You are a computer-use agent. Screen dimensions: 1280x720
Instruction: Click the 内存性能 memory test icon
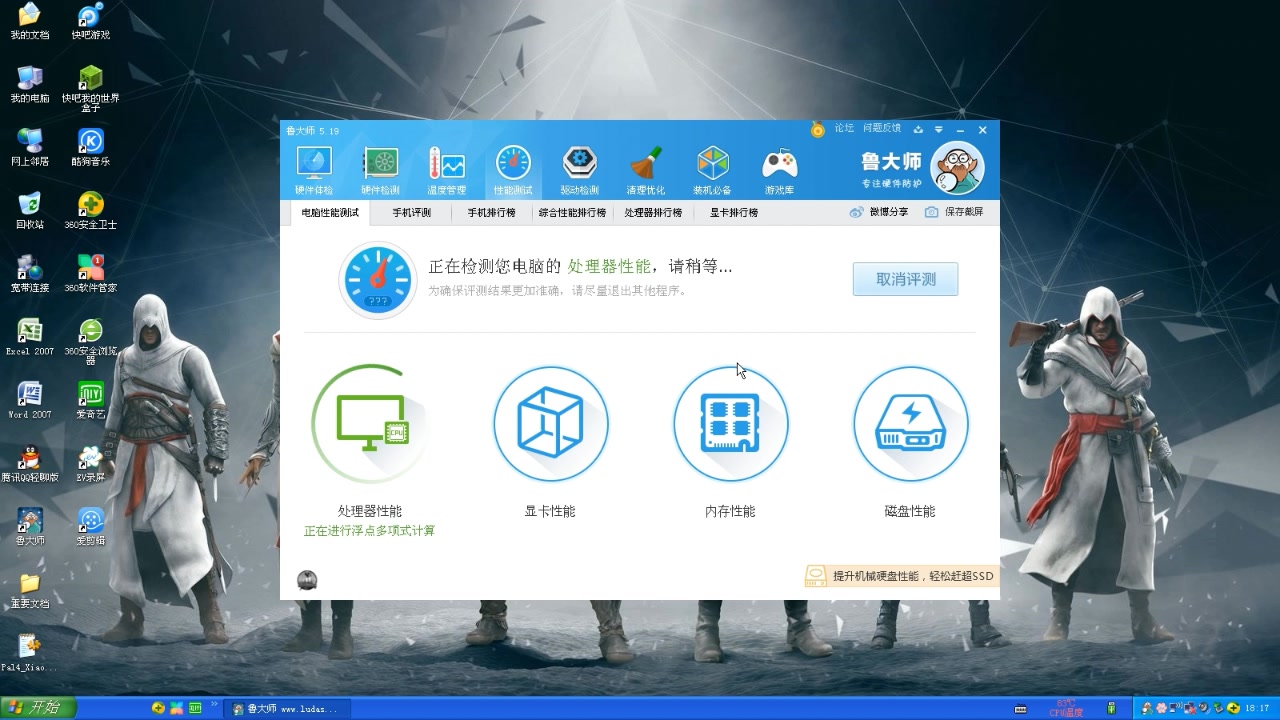(x=730, y=424)
